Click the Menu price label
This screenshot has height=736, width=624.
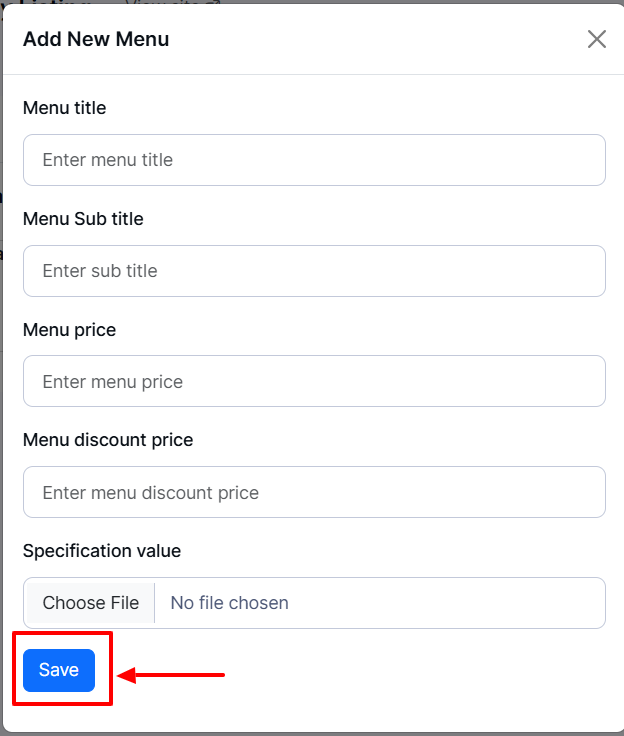point(69,330)
